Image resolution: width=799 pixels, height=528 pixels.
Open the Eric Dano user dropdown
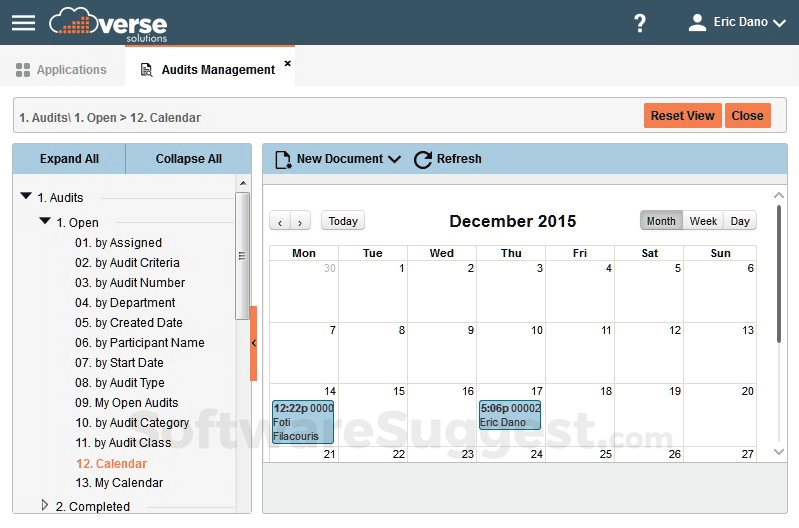pyautogui.click(x=739, y=22)
